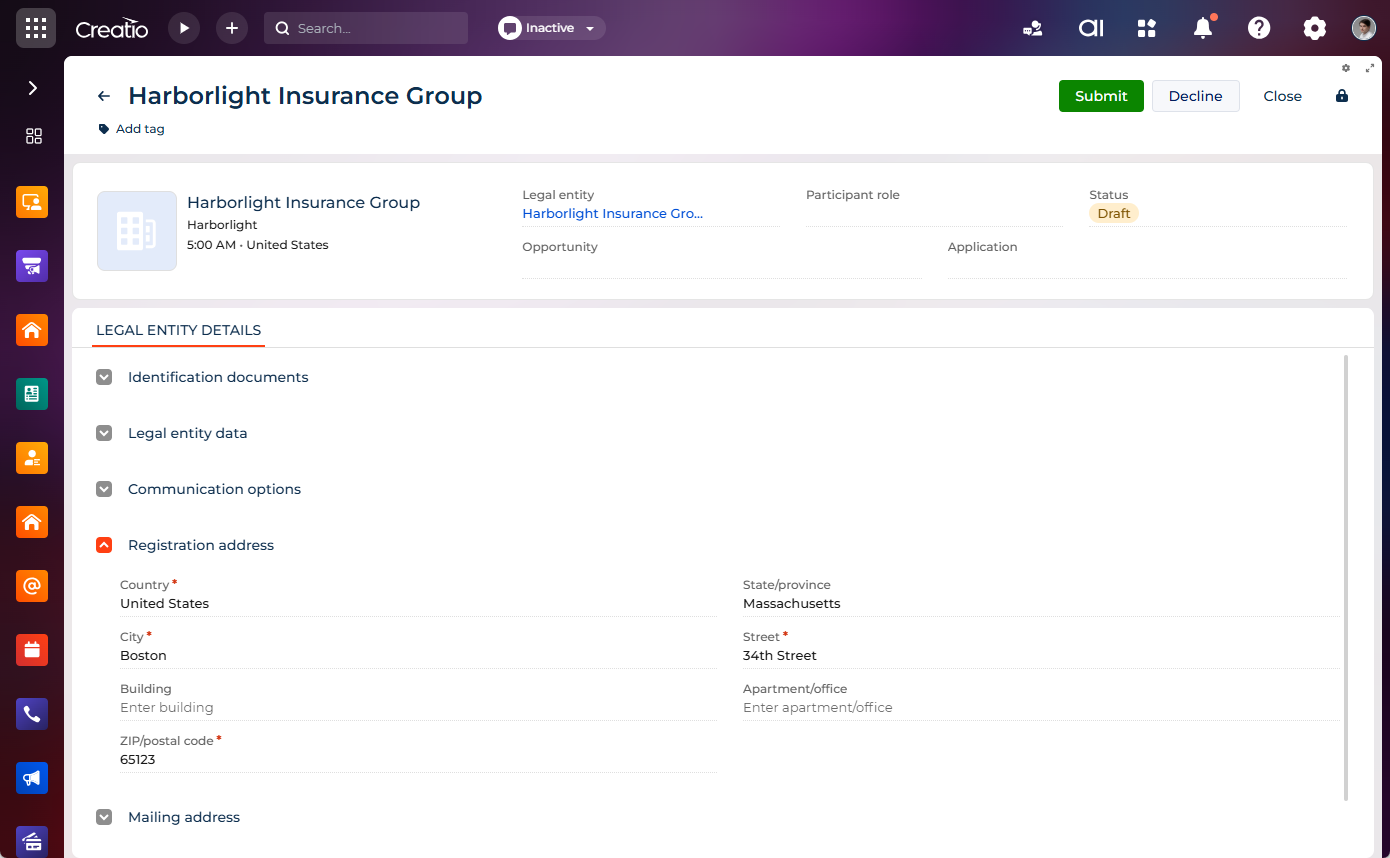Open the application hub widgets icon
Viewport: 1390px width, 858px height.
click(1147, 28)
